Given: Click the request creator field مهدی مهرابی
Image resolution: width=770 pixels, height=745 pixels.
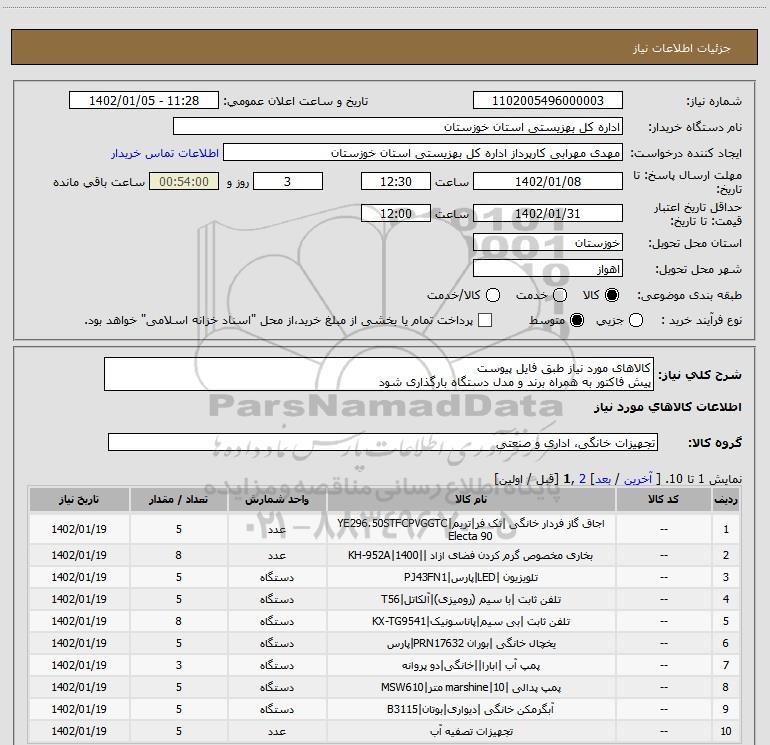Looking at the screenshot, I should 423,152.
